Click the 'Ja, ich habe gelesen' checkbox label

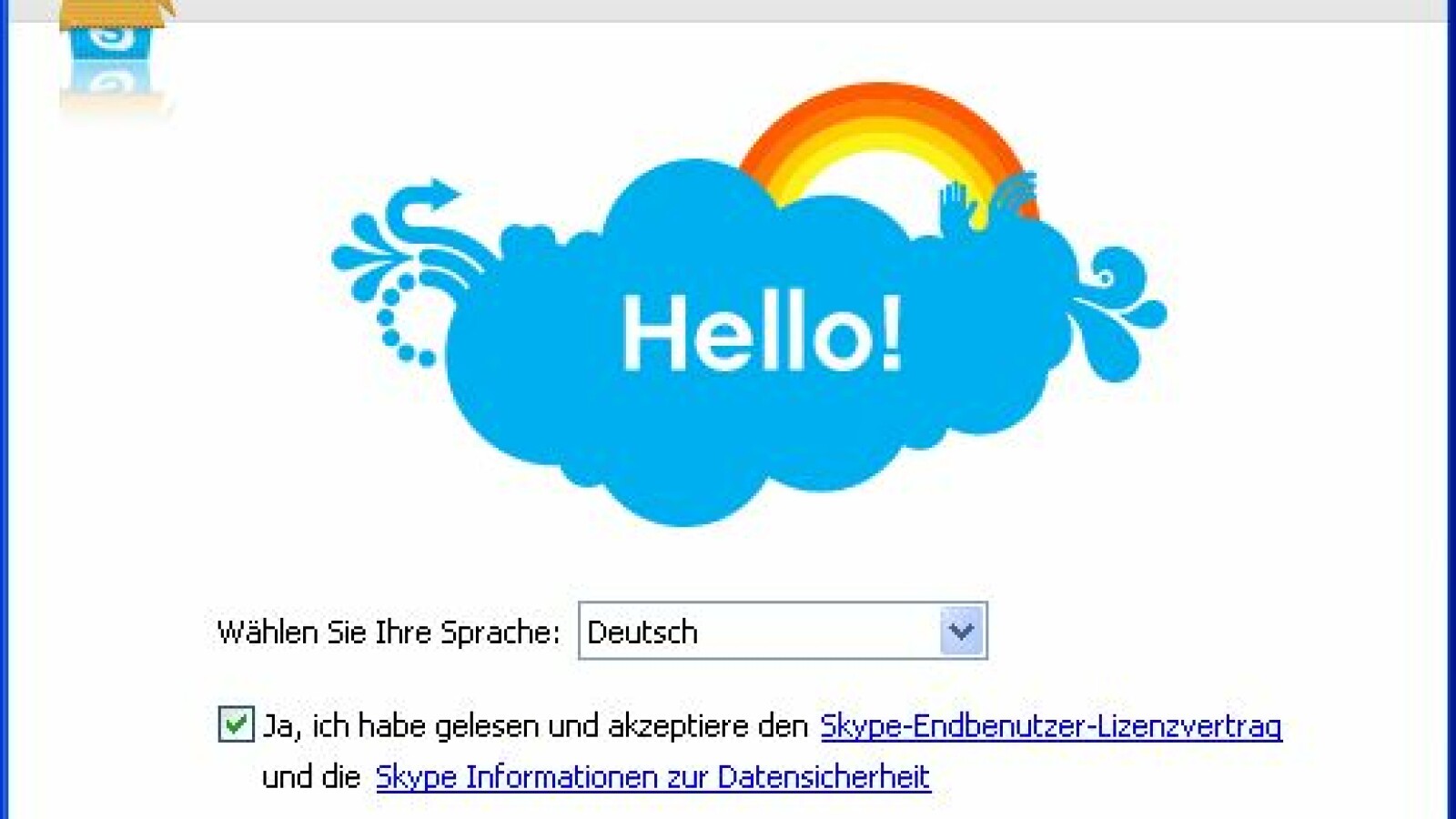click(x=535, y=726)
